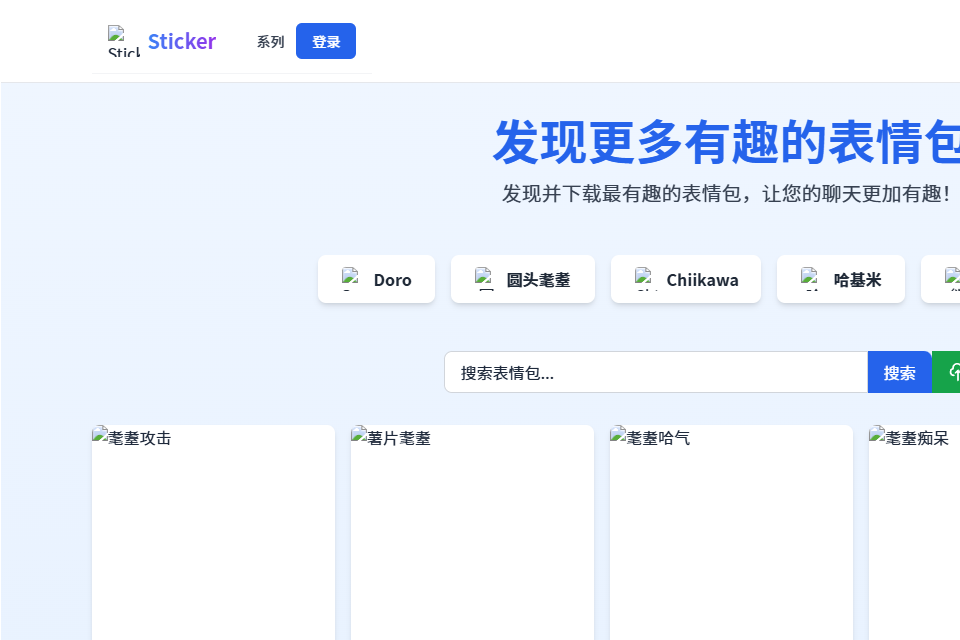This screenshot has width=960, height=640.
Task: Open the Sticker home link text
Action: click(182, 41)
